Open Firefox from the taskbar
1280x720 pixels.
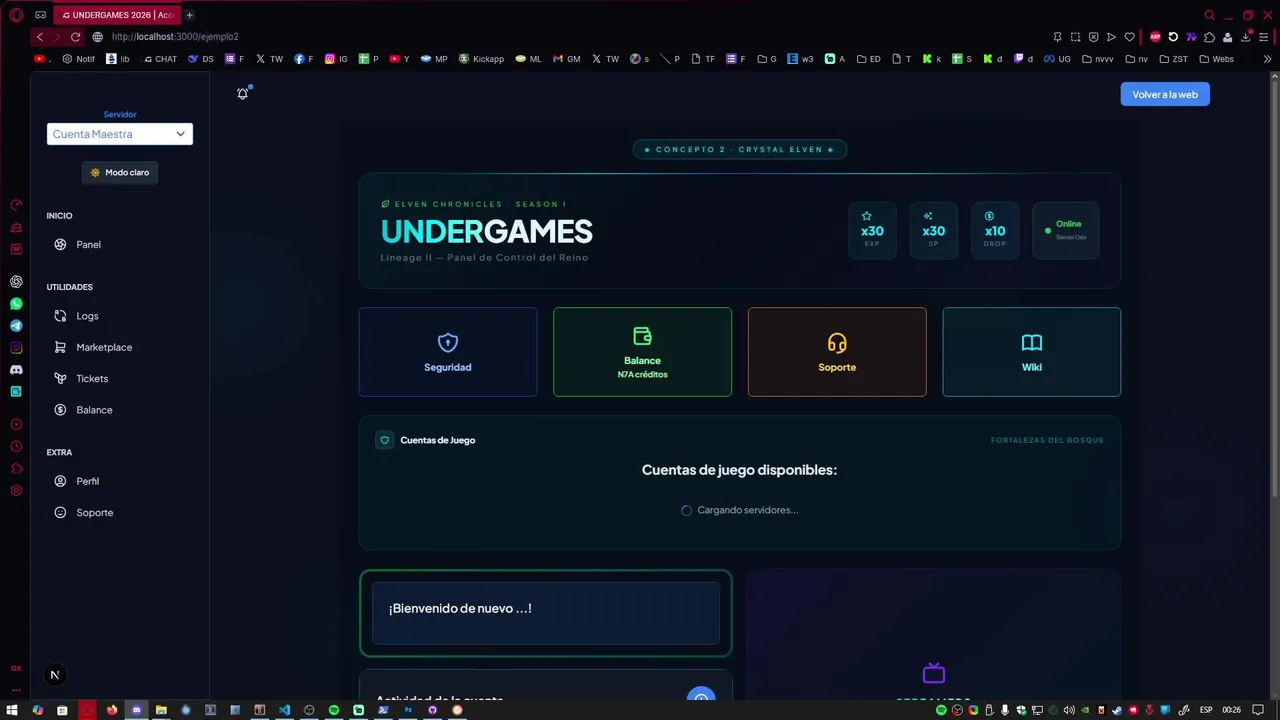click(x=112, y=710)
